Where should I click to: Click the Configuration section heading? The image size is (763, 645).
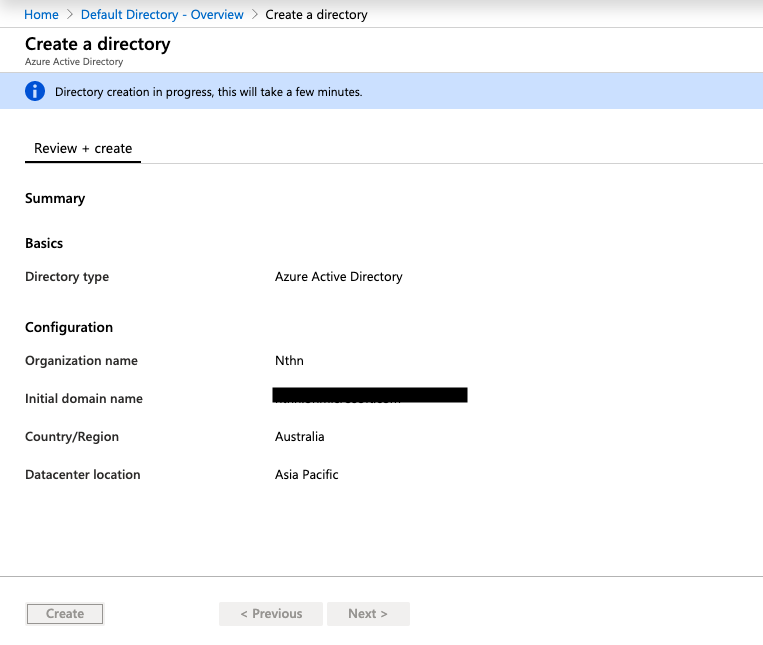pos(69,327)
